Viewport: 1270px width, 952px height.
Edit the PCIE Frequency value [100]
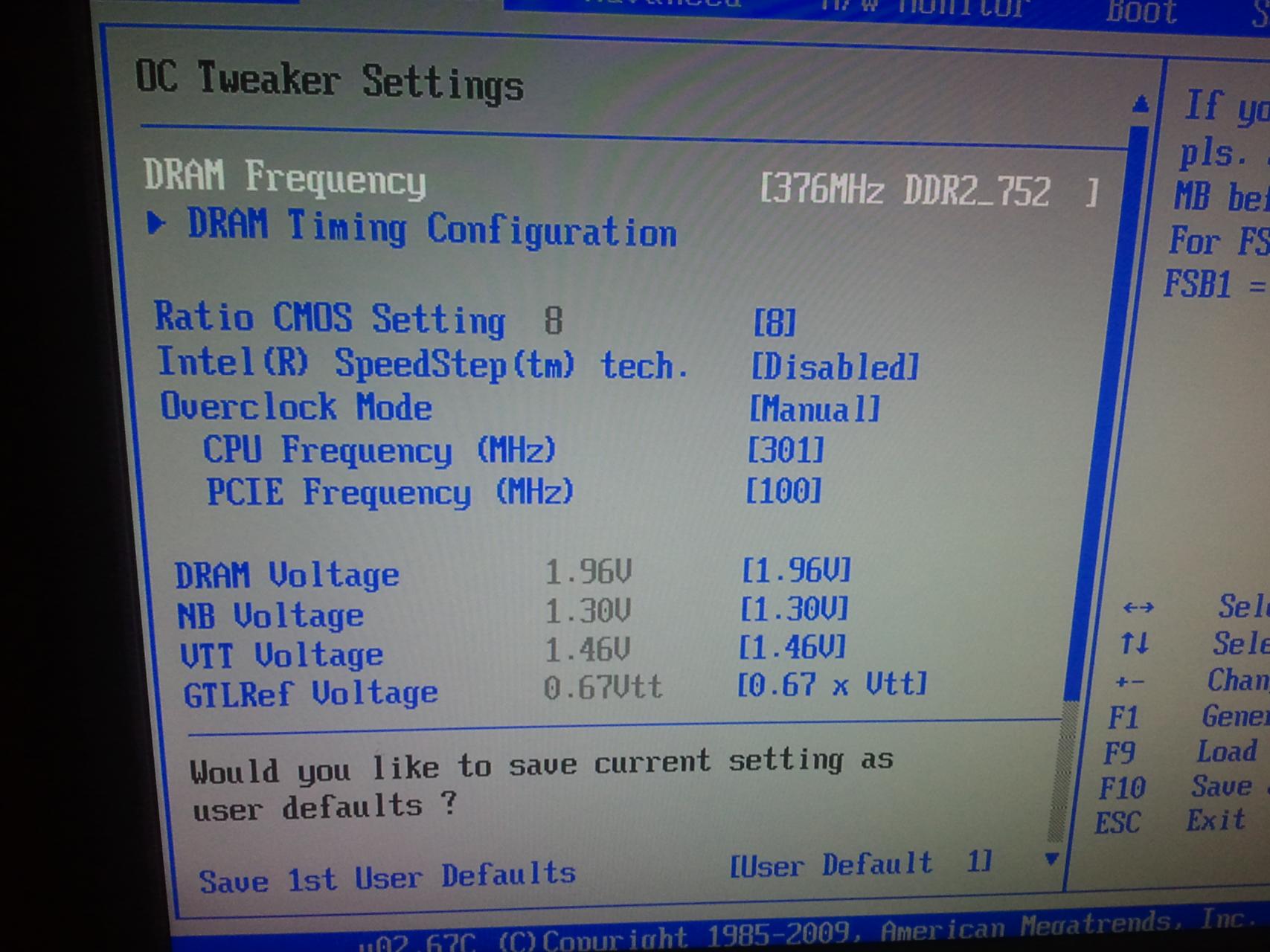(x=783, y=491)
